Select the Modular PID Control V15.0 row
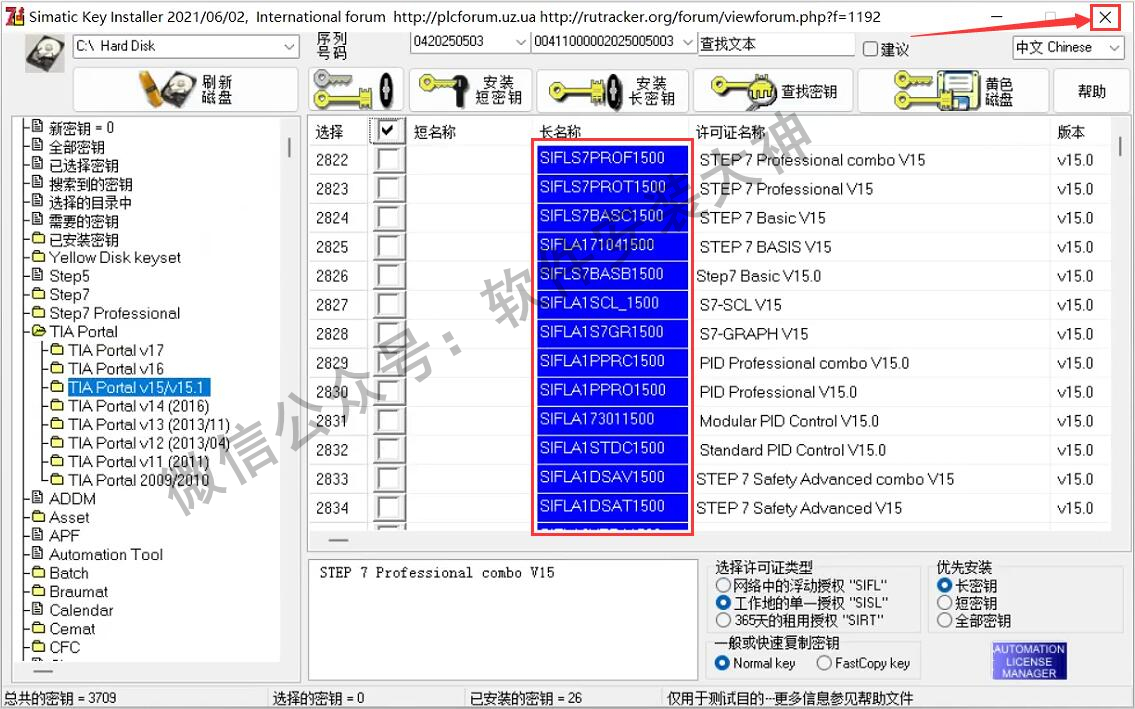 pyautogui.click(x=789, y=421)
